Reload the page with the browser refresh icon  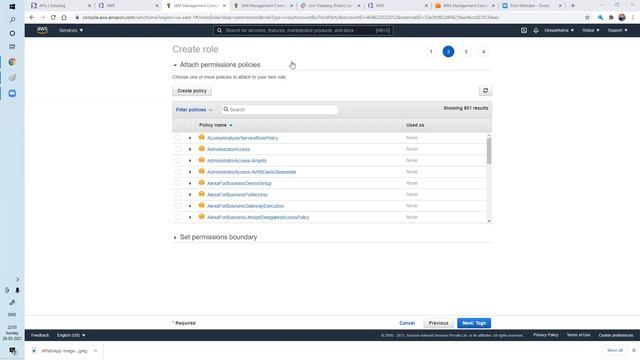[53, 18]
